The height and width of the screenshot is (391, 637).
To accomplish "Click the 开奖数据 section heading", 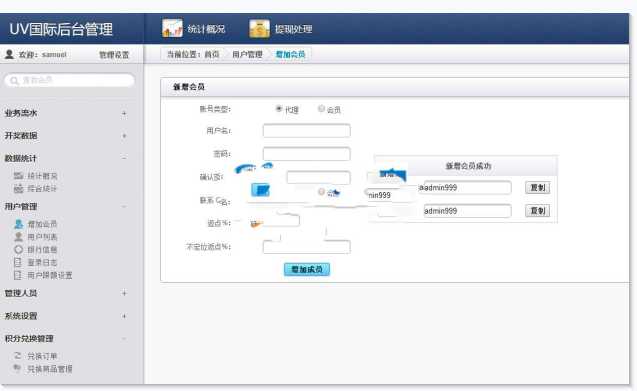I will pyautogui.click(x=21, y=135).
